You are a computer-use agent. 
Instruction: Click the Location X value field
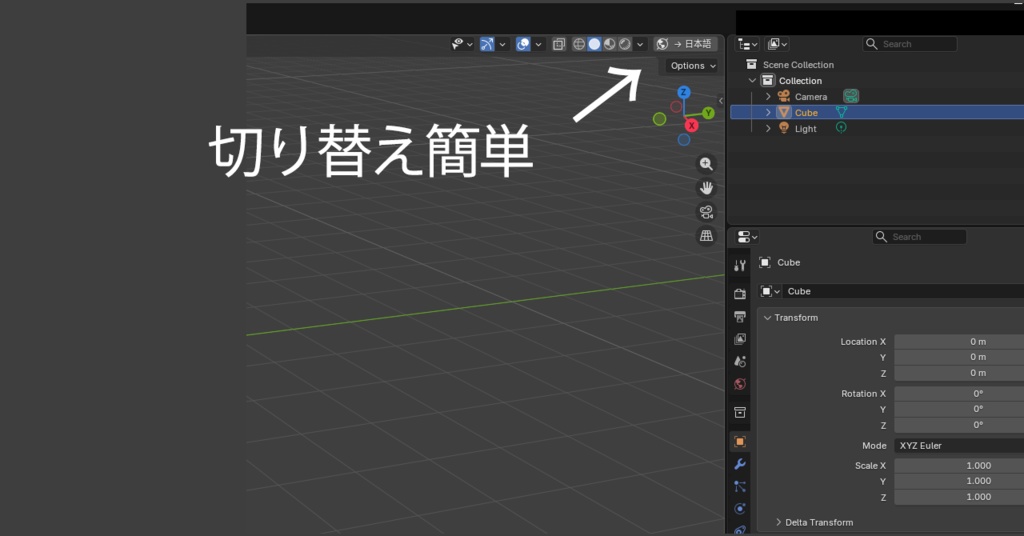(x=959, y=341)
